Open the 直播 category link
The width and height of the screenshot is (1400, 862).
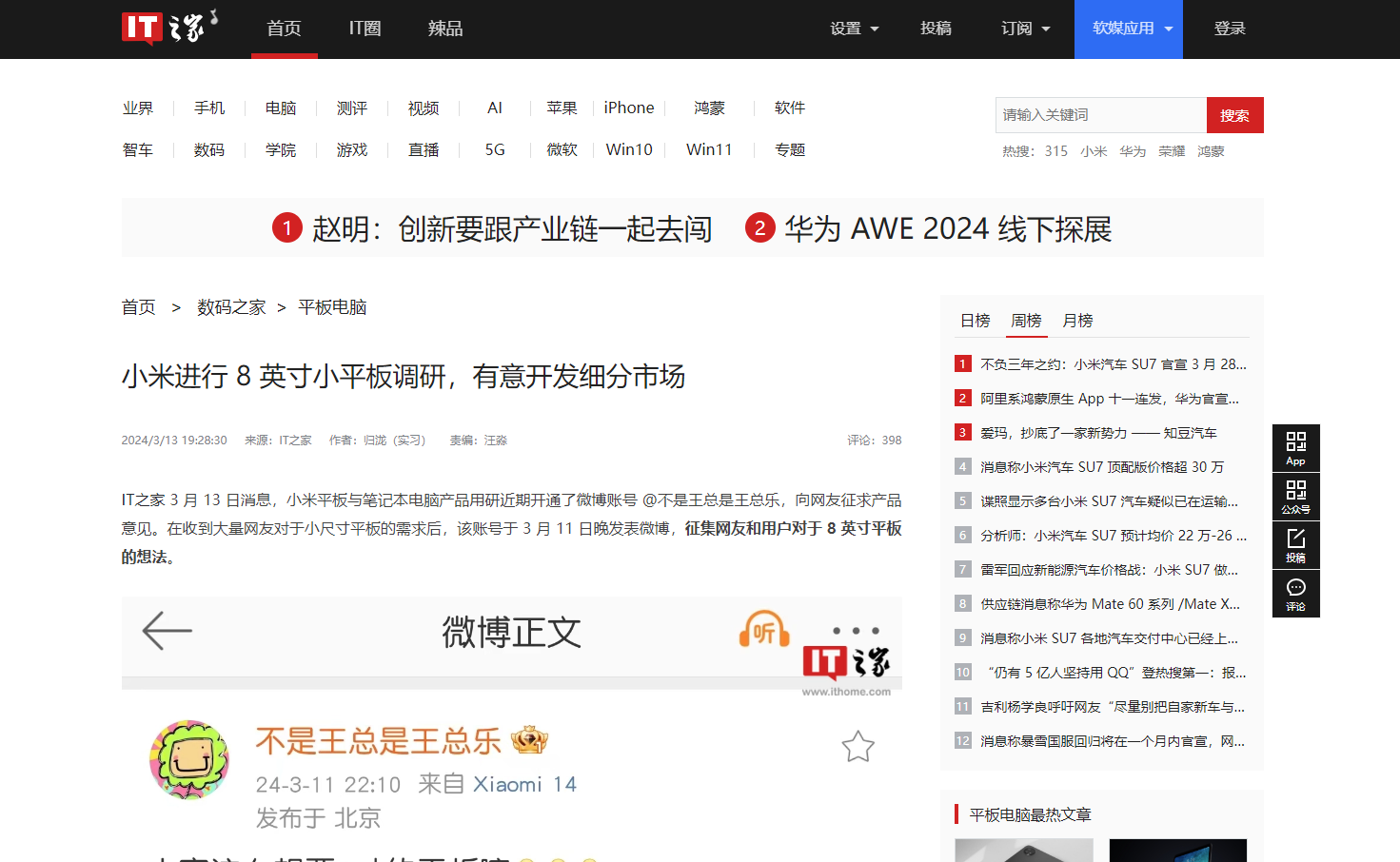pos(424,150)
